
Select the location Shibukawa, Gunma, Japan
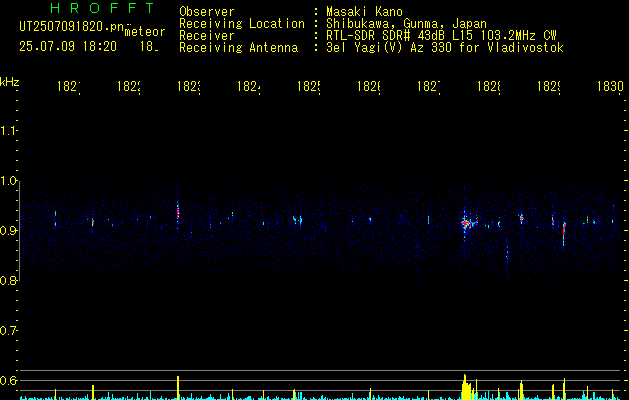[x=406, y=24]
